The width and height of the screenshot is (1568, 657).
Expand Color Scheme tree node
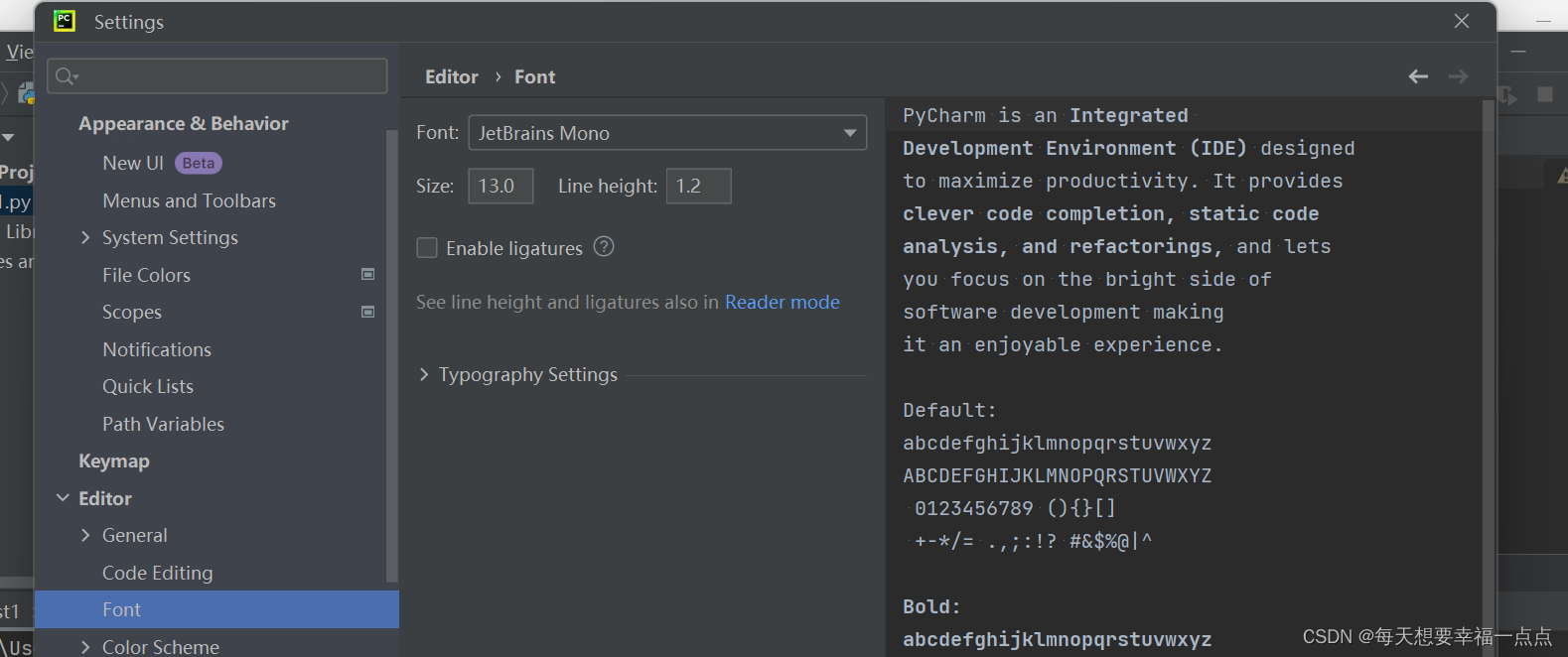[85, 647]
